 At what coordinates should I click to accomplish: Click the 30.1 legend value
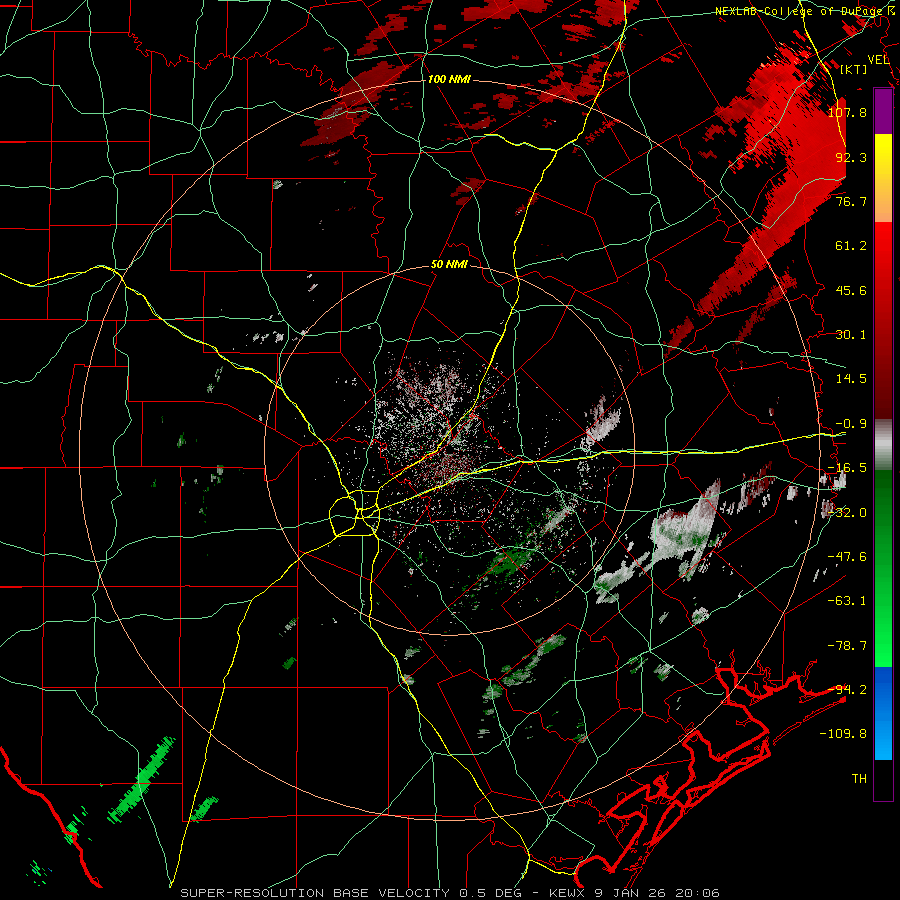pos(851,335)
